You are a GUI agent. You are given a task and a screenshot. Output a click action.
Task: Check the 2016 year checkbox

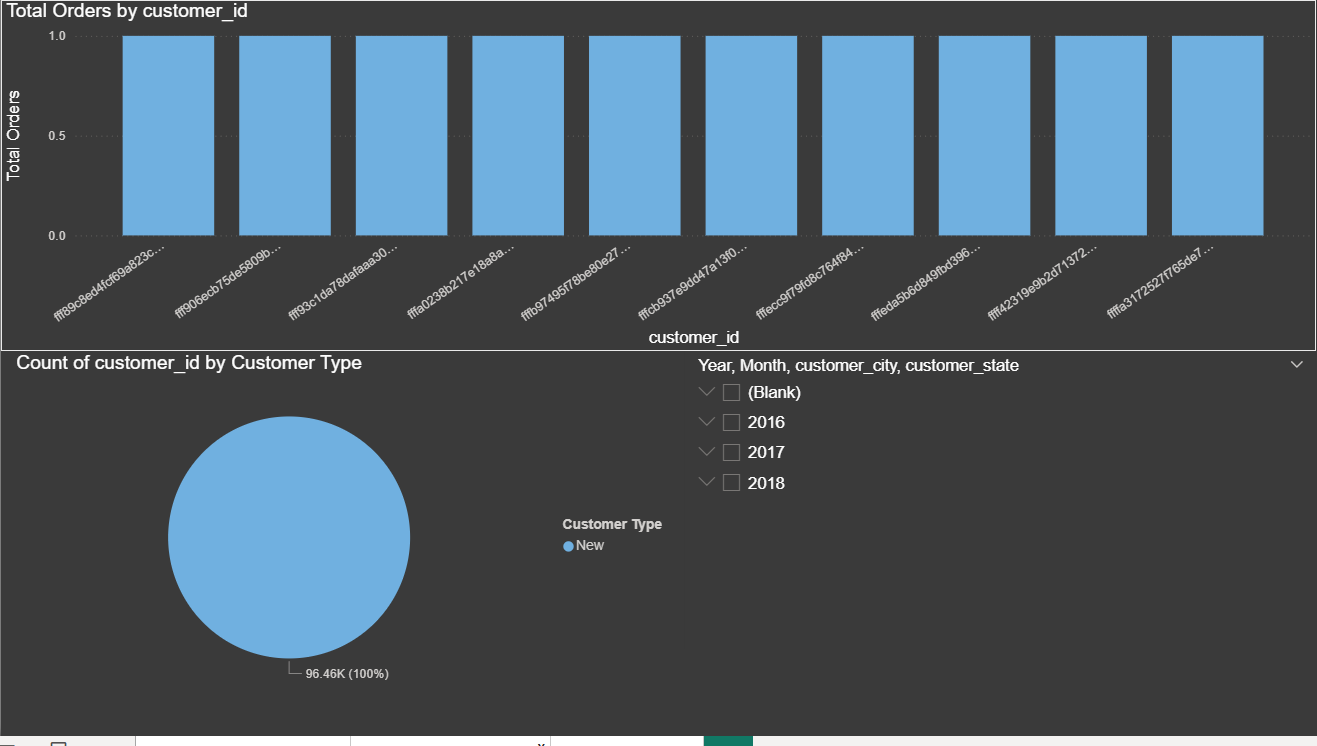[731, 422]
